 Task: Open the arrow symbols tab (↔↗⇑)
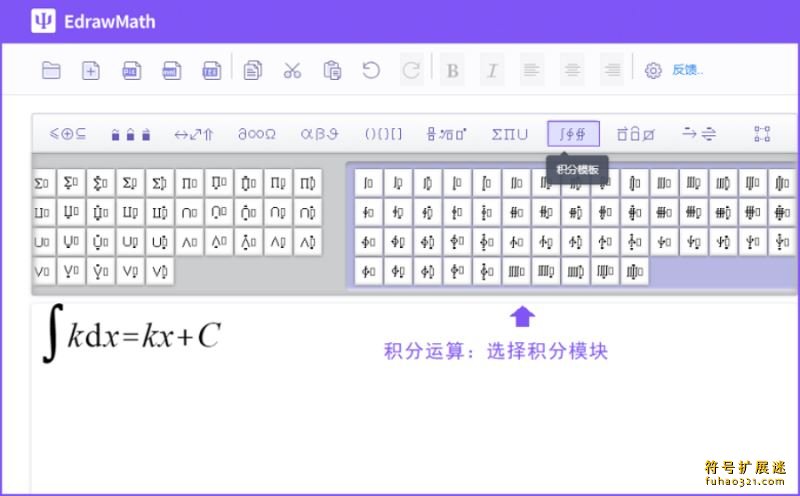tap(193, 135)
